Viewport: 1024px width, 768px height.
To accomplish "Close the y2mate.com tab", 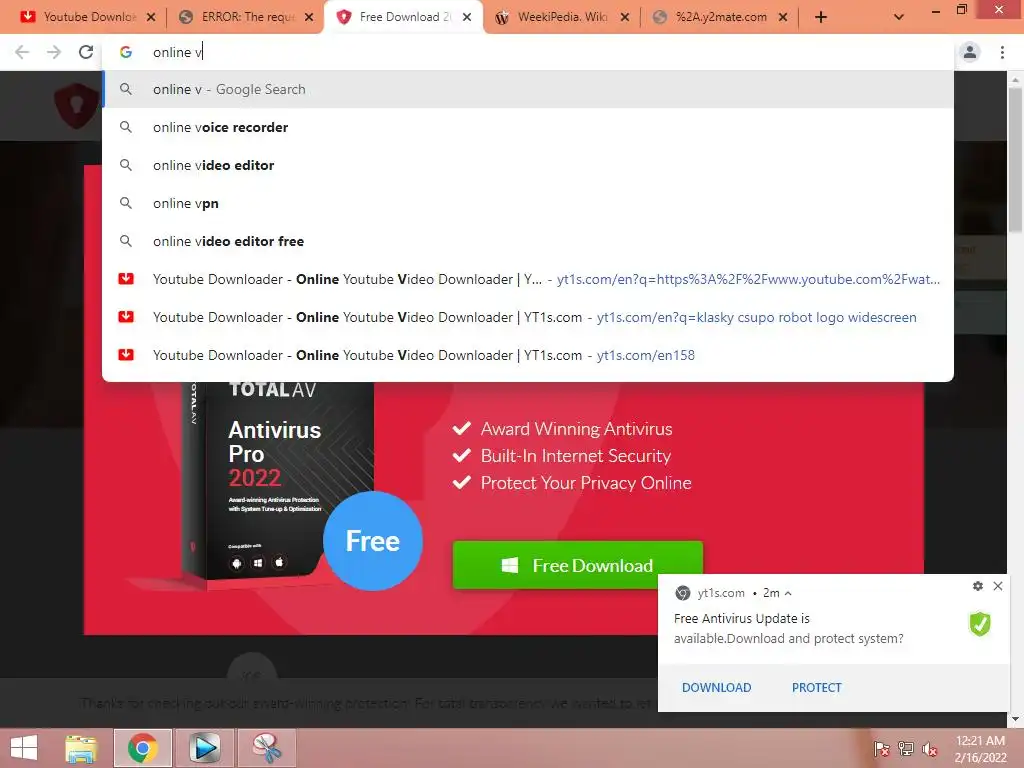I will (783, 18).
